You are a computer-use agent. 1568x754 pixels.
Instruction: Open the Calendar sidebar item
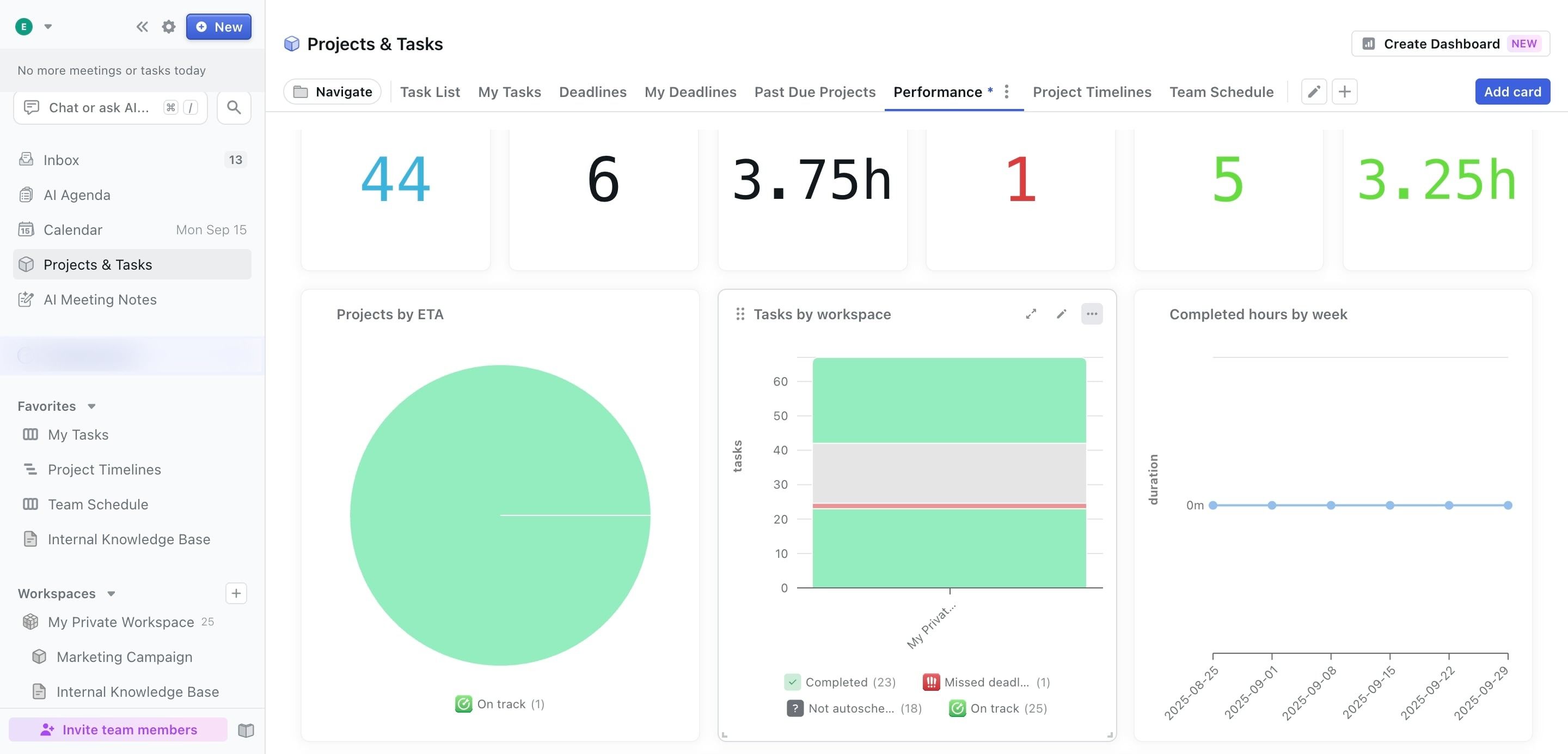point(132,229)
